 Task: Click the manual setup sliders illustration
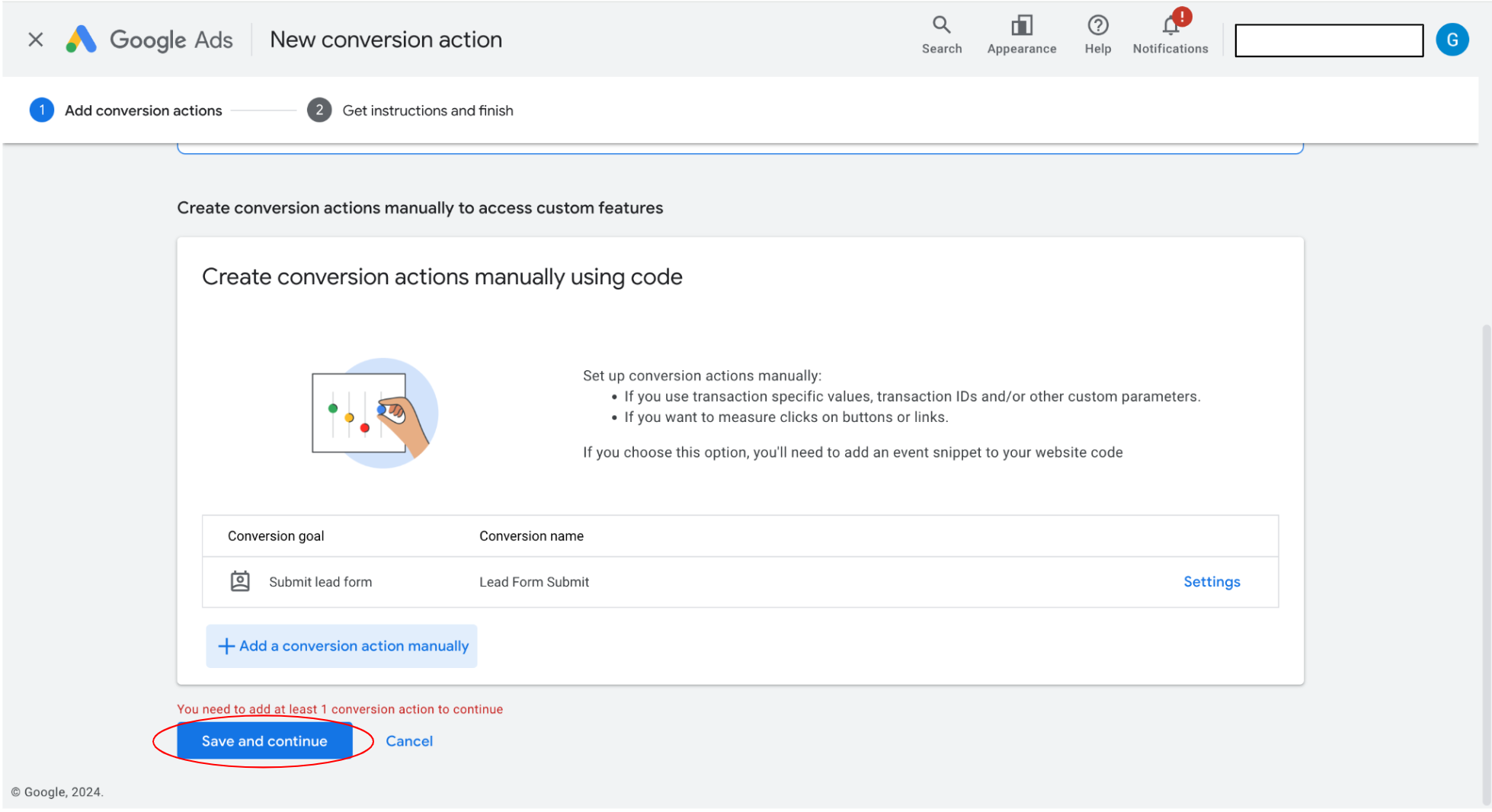pos(373,413)
